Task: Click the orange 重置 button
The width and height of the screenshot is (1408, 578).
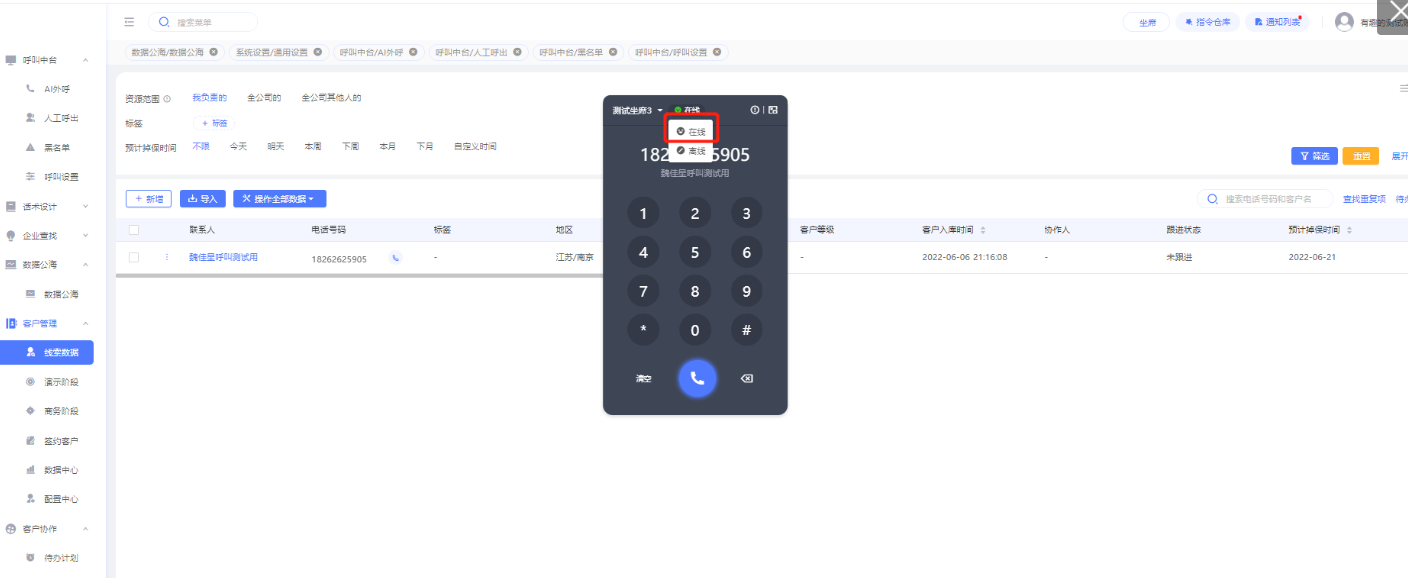Action: 1360,156
